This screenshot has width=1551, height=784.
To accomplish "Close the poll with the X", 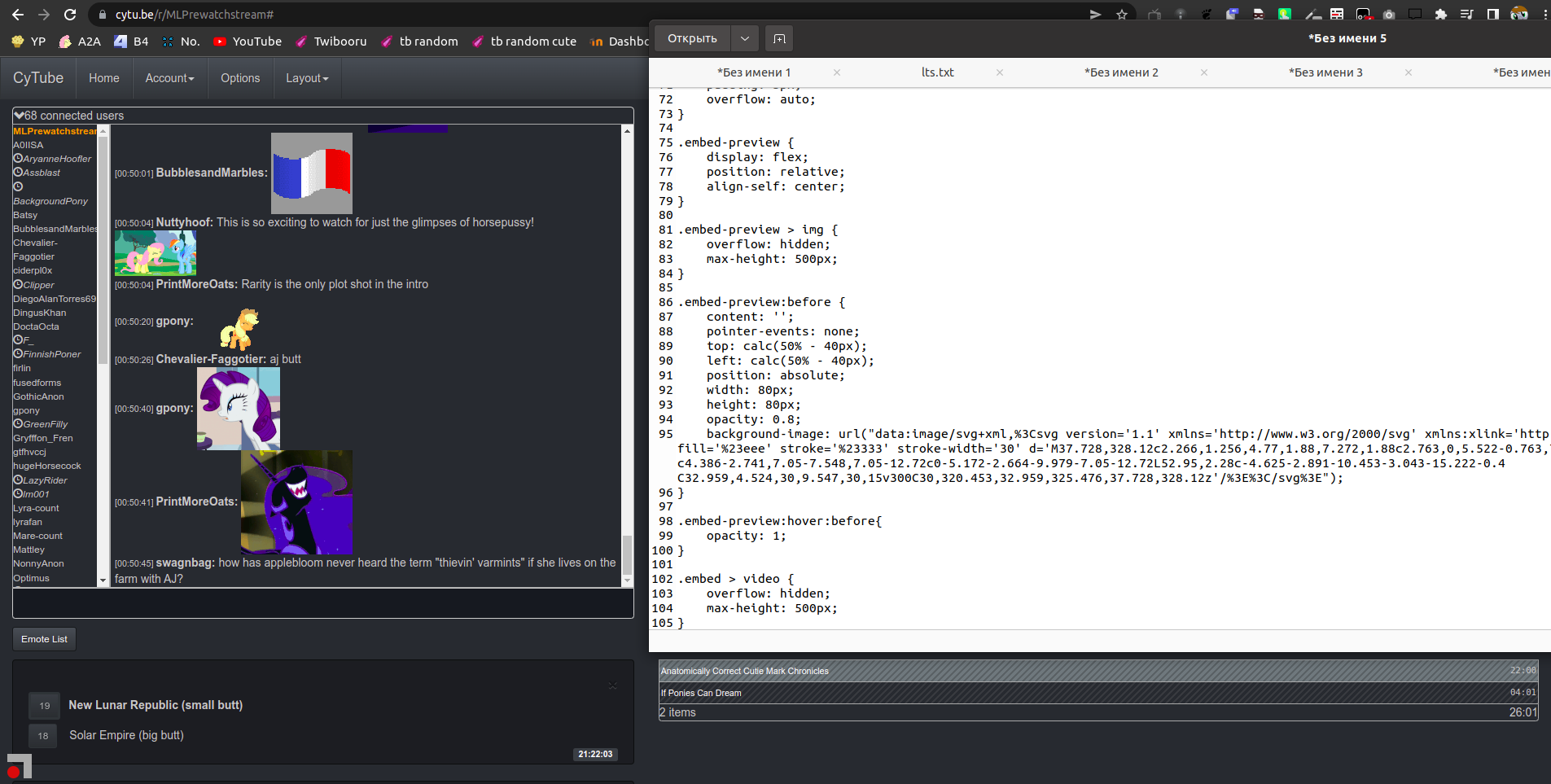I will coord(612,685).
